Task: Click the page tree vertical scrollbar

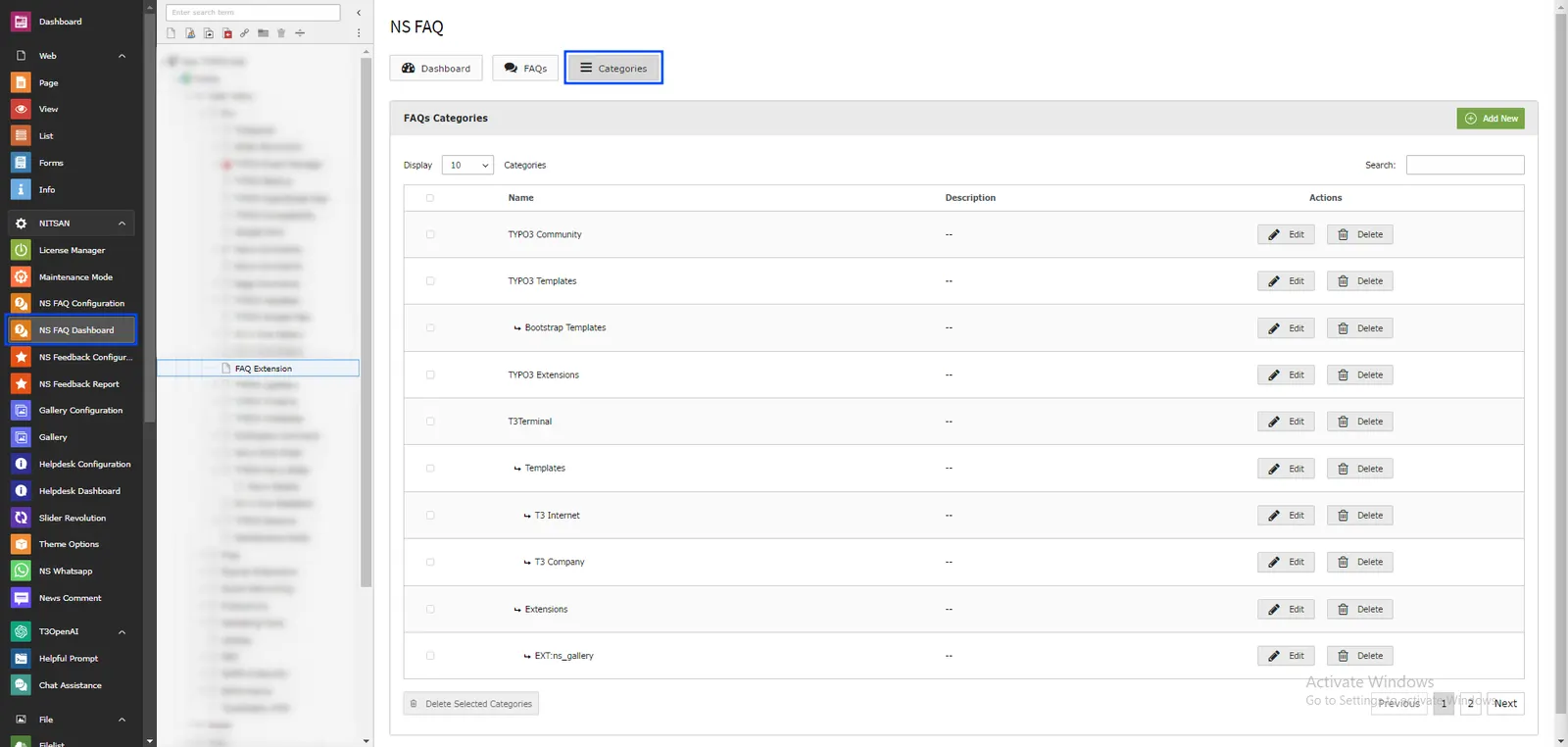Action: click(366, 321)
